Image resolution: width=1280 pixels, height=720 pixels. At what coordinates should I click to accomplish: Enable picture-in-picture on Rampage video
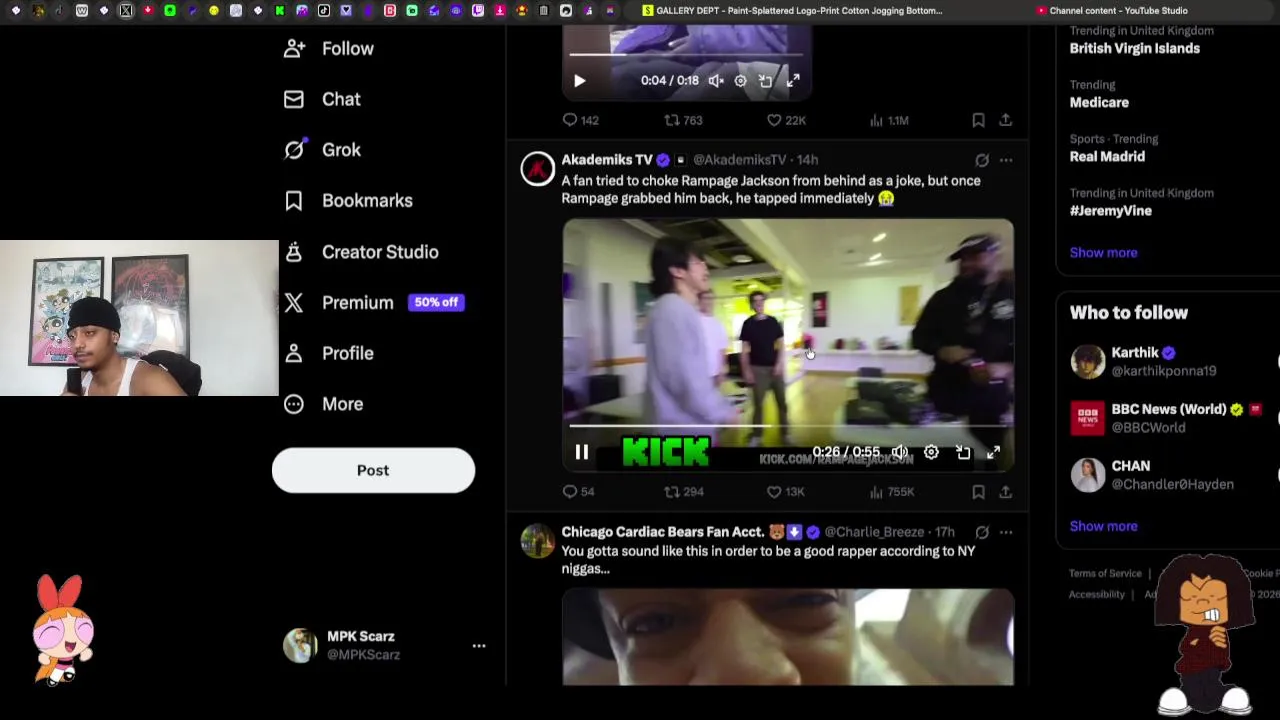[963, 453]
